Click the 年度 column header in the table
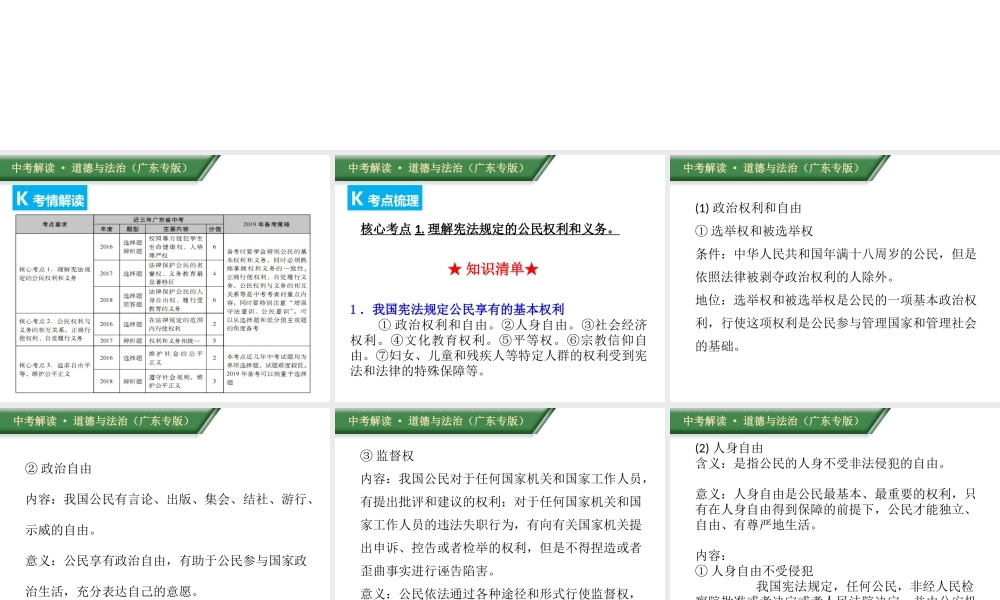1000x600 pixels. [106, 229]
